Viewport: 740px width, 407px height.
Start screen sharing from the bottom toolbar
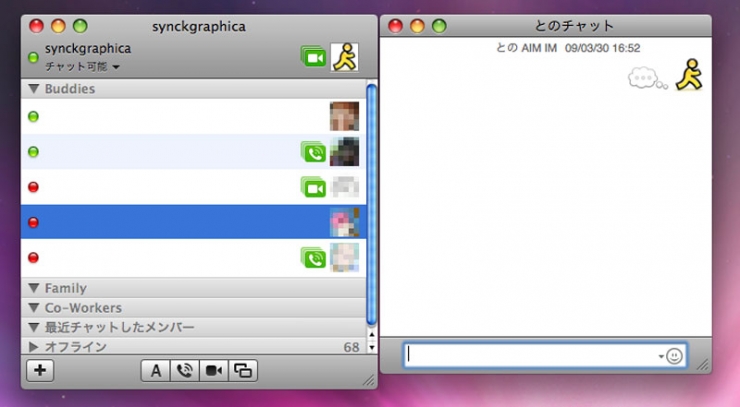tap(243, 371)
